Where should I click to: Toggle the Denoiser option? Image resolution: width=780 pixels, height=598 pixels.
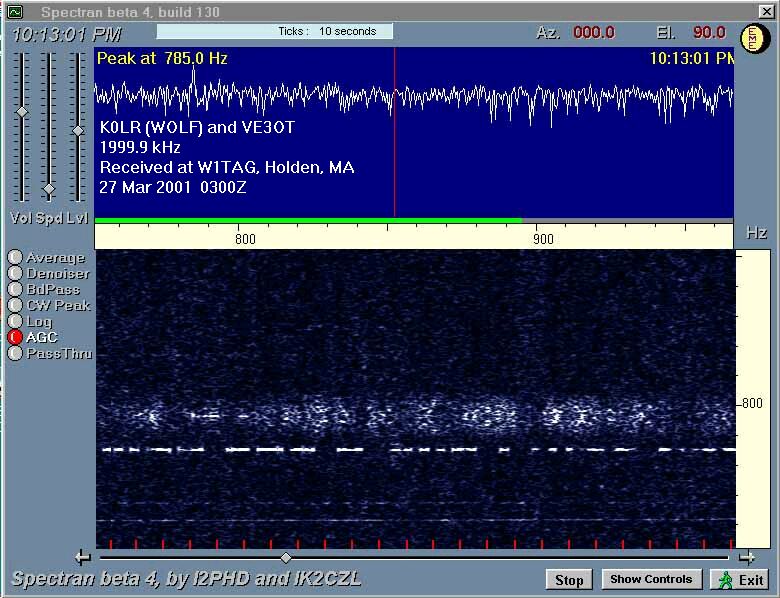[15, 274]
